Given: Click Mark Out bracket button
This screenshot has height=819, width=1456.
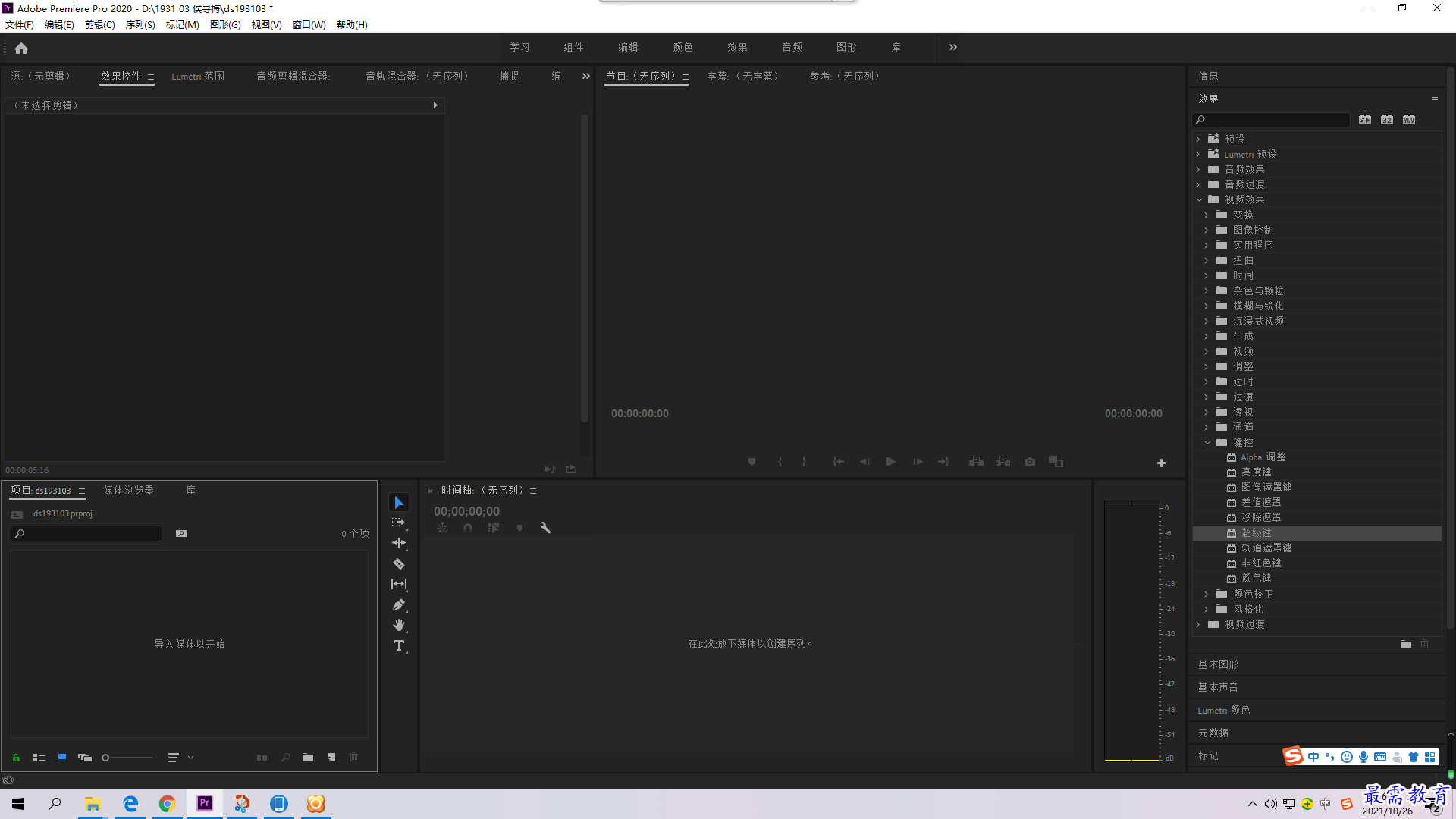Looking at the screenshot, I should (804, 461).
